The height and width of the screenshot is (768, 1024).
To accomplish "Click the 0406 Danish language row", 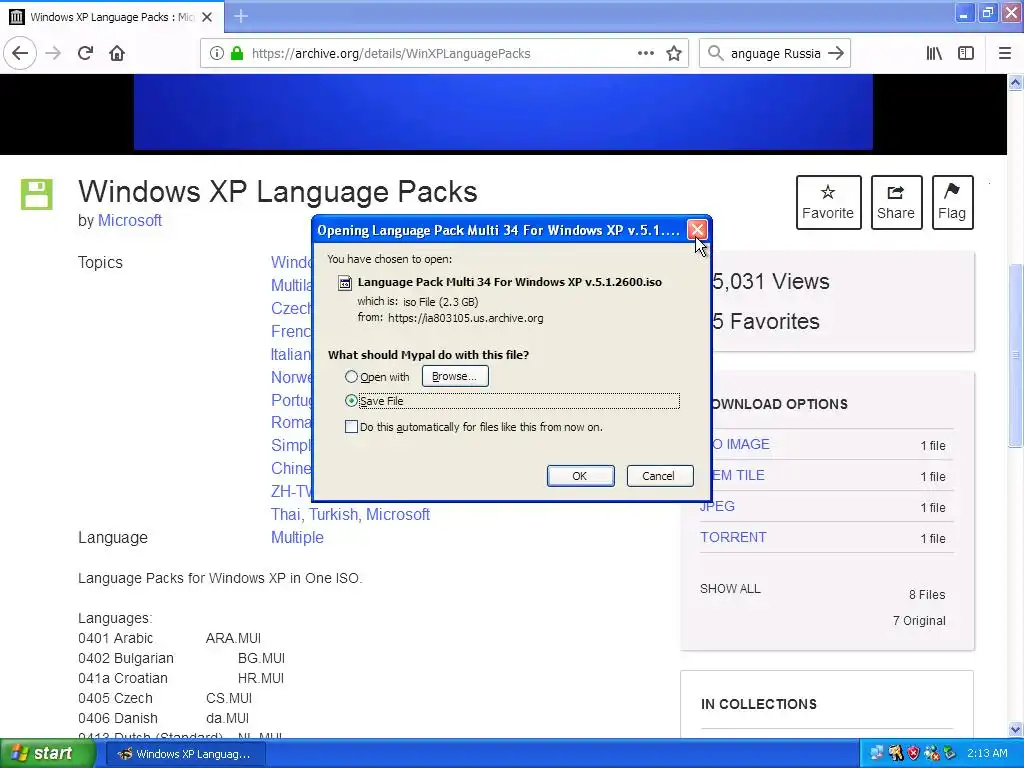I will [x=163, y=718].
